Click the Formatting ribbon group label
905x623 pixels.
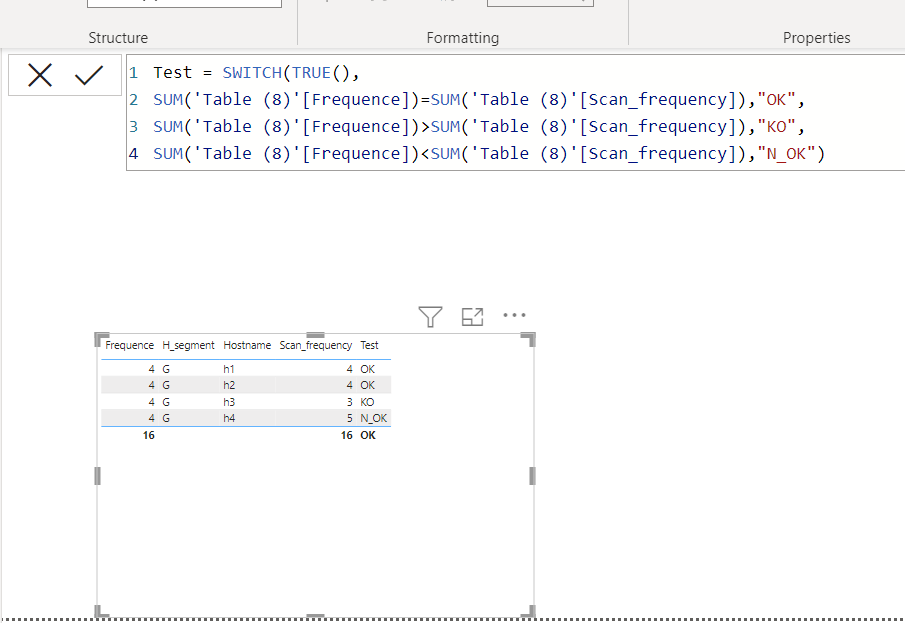(462, 38)
